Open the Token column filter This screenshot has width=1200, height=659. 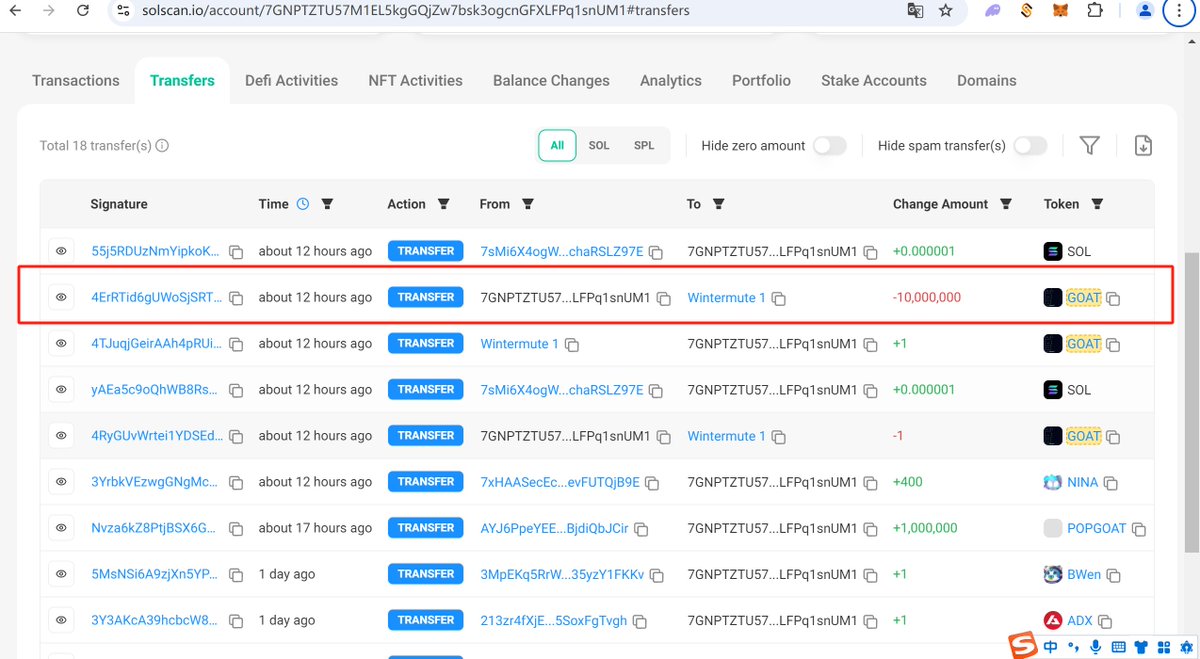tap(1097, 204)
